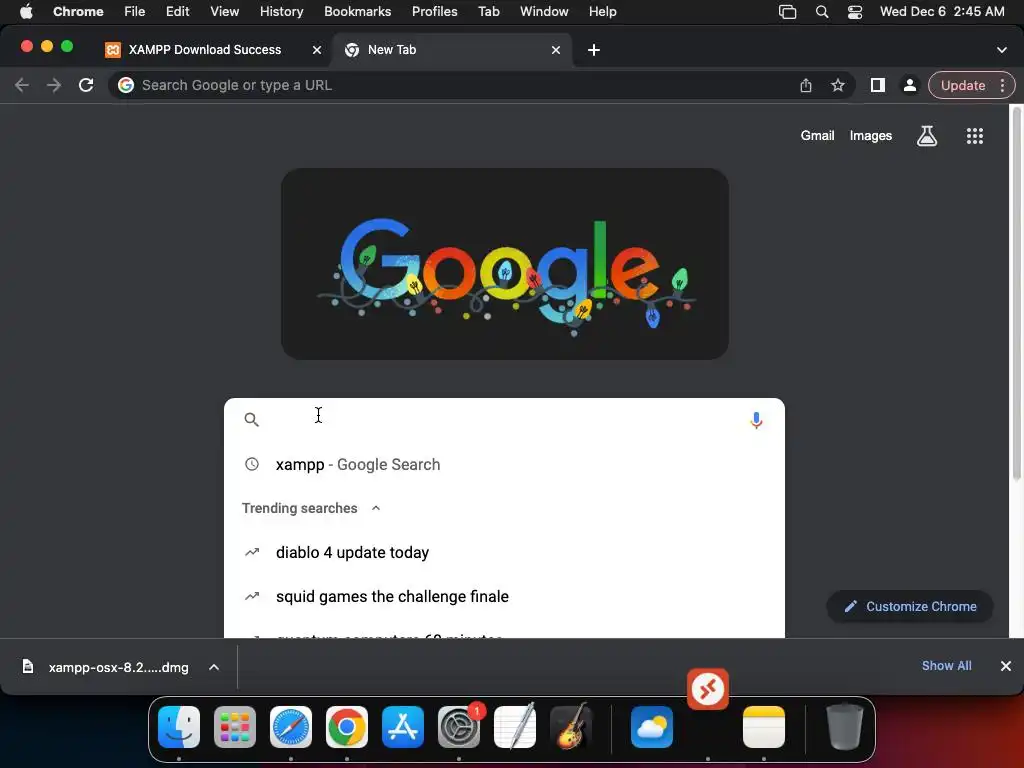Open the Google apps grid
Viewport: 1024px width, 768px height.
[974, 136]
